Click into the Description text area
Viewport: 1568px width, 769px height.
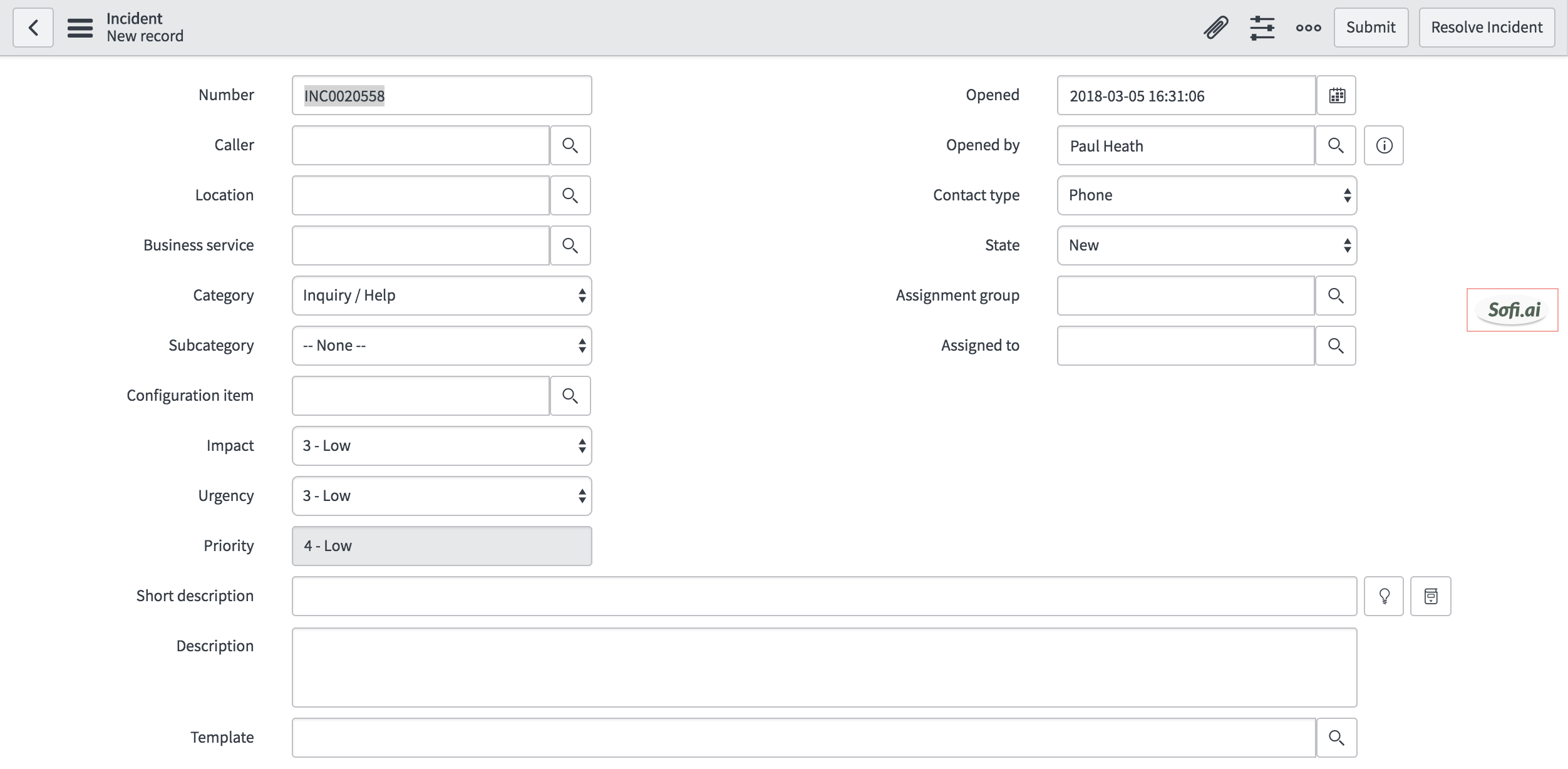(824, 668)
